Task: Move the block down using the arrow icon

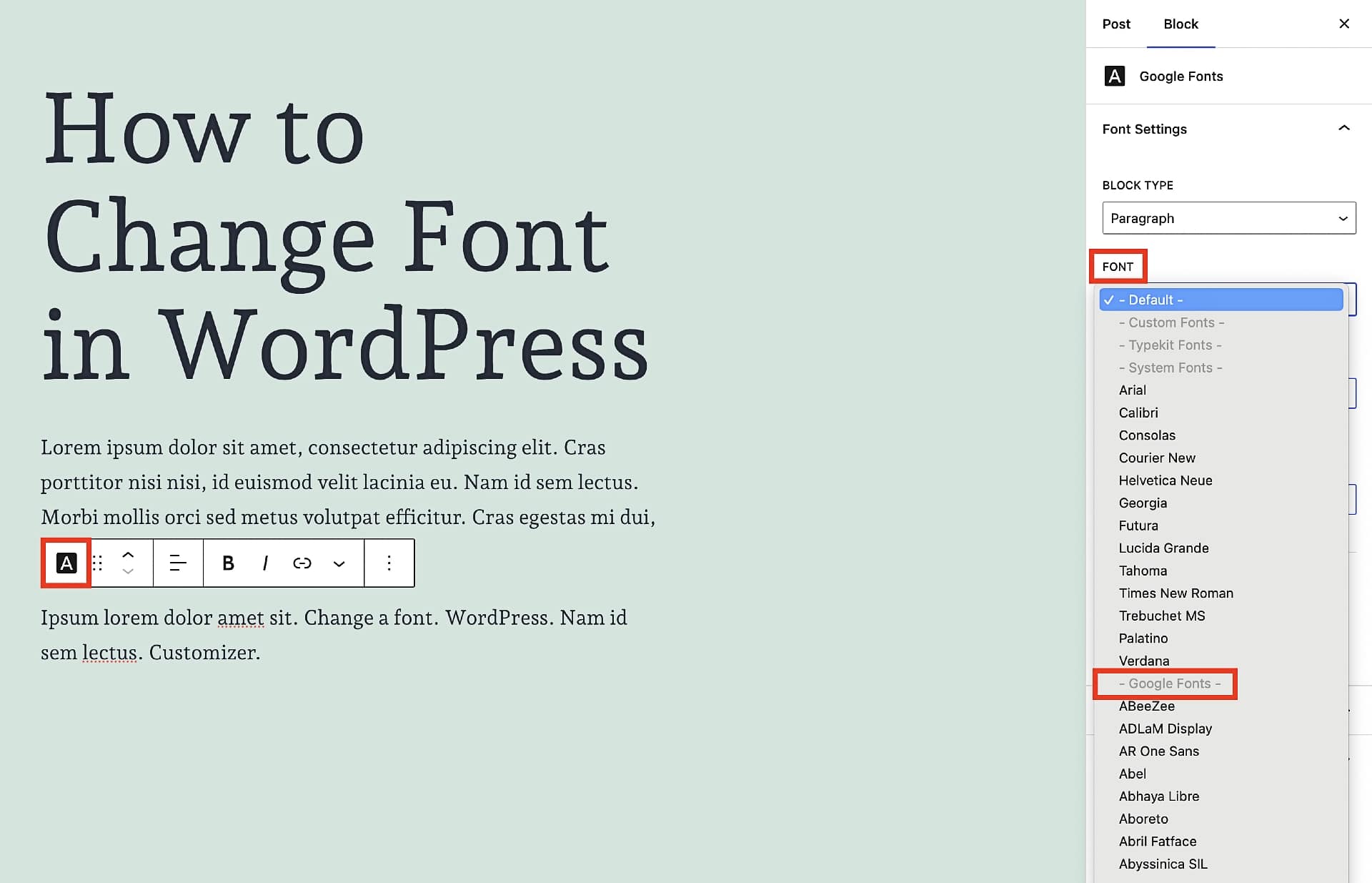Action: click(x=129, y=572)
